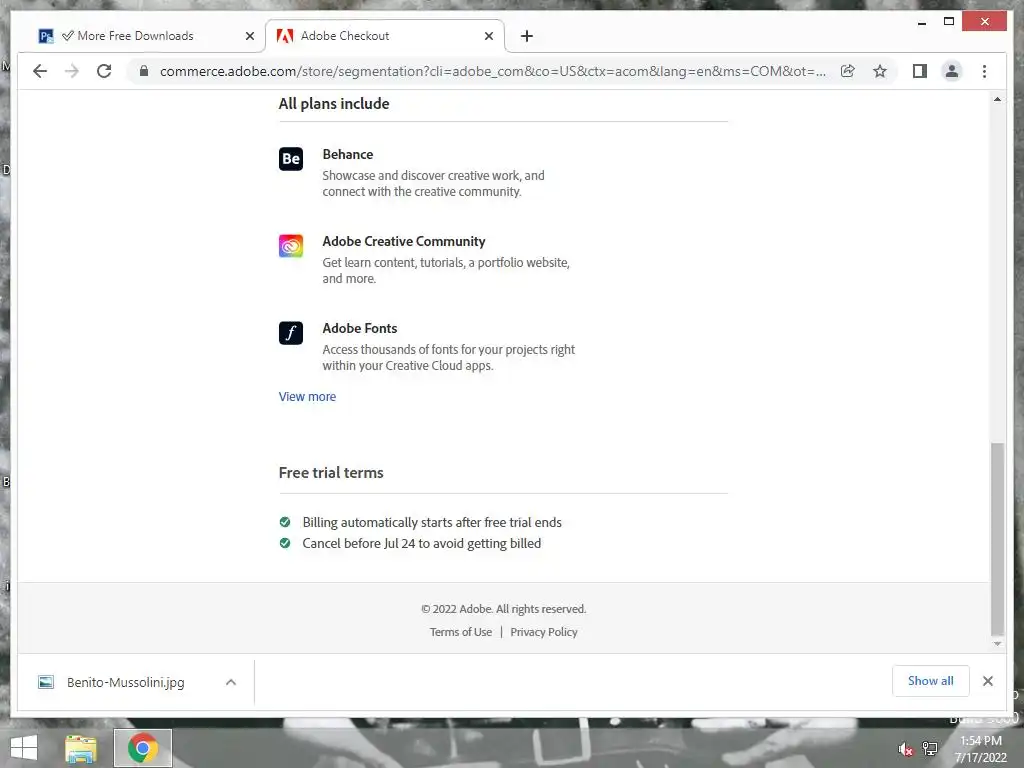Minimize the Chrome window
This screenshot has width=1024, height=768.
[x=921, y=22]
